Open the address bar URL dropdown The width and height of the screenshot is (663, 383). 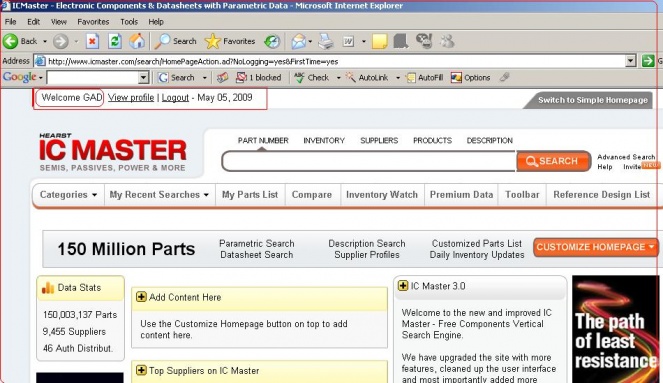tap(630, 61)
